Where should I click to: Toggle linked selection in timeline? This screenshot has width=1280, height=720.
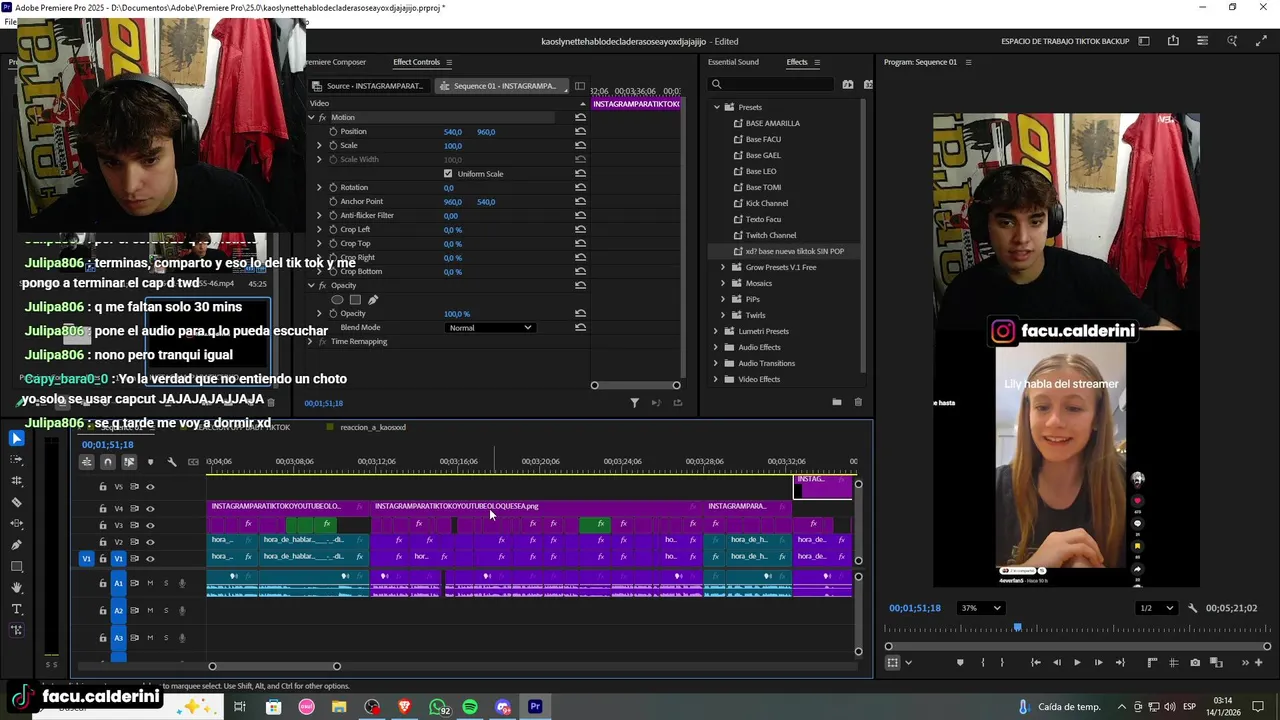pos(129,462)
